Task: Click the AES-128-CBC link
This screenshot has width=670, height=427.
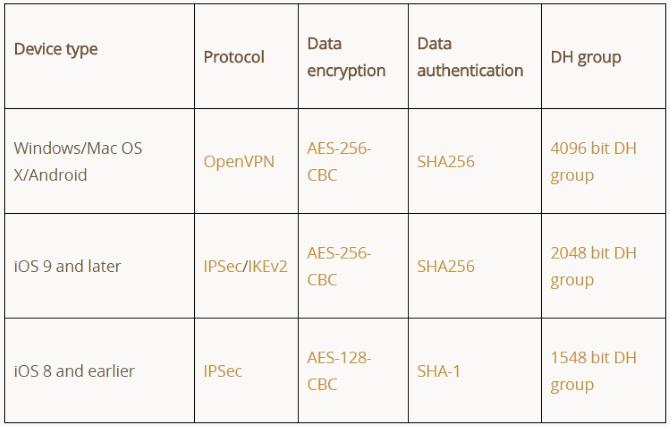Action: [339, 371]
